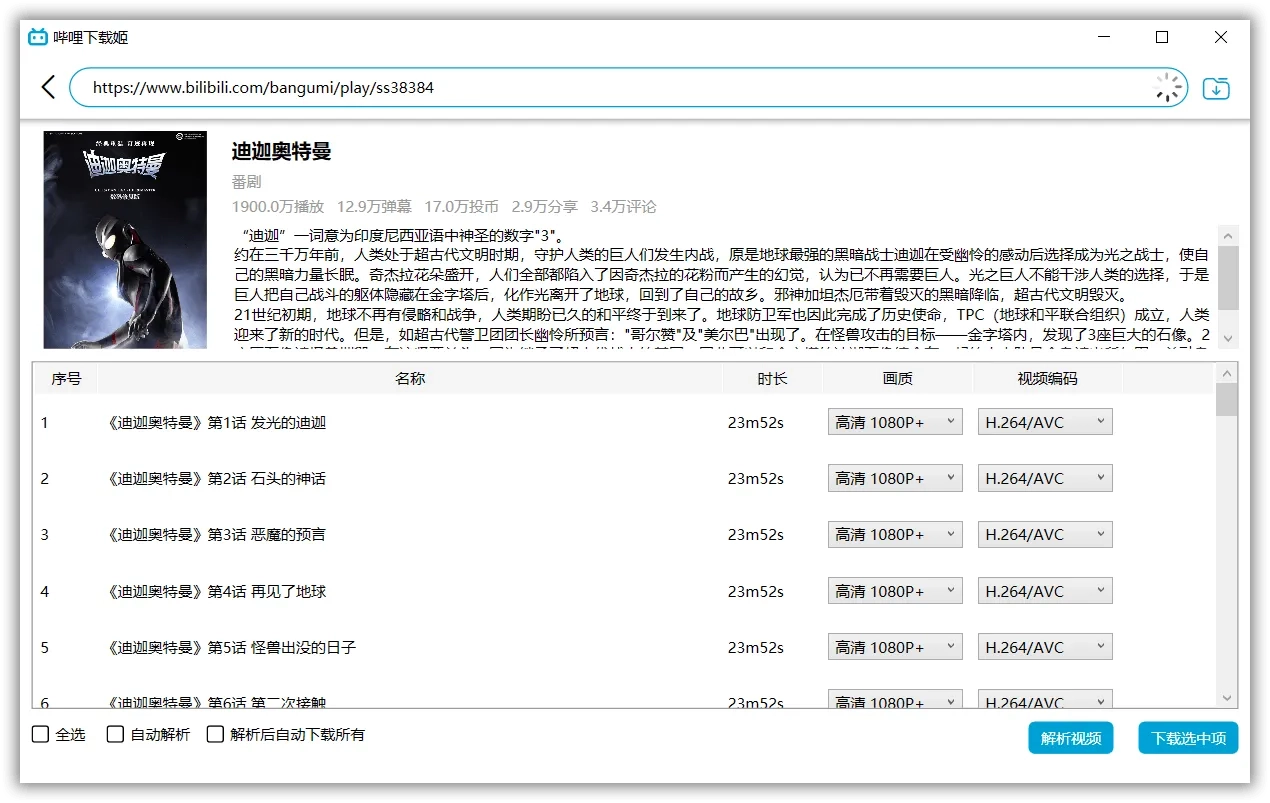The height and width of the screenshot is (803, 1270).
Task: Select row 《迪迦奥特曼》第3话 恶魔的预言
Action: coord(624,534)
